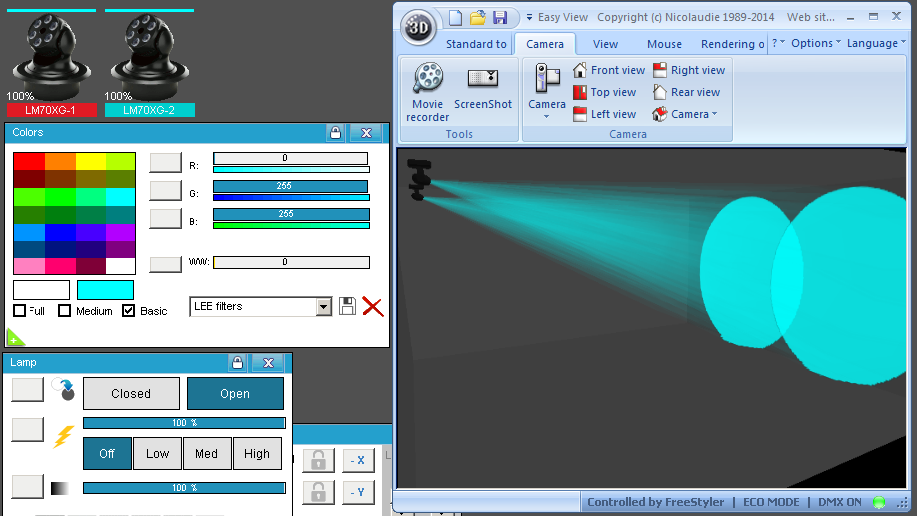This screenshot has width=917, height=516.
Task: Select the Camera ribbon tab
Action: point(545,44)
